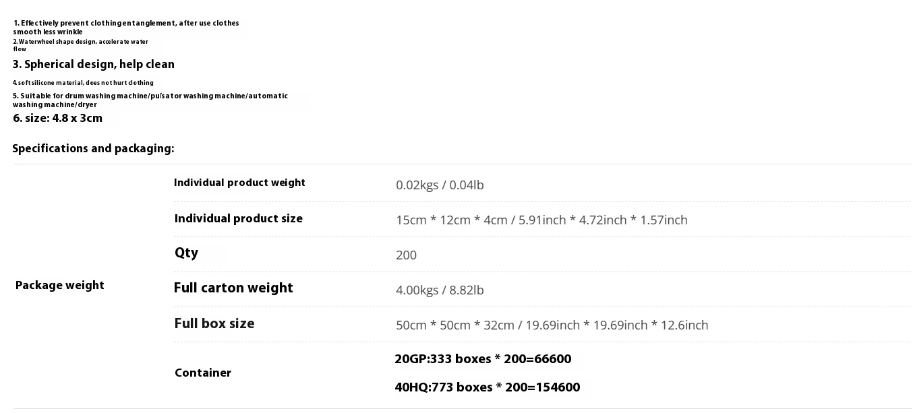Click the 40HQ:773 boxes line

(487, 387)
